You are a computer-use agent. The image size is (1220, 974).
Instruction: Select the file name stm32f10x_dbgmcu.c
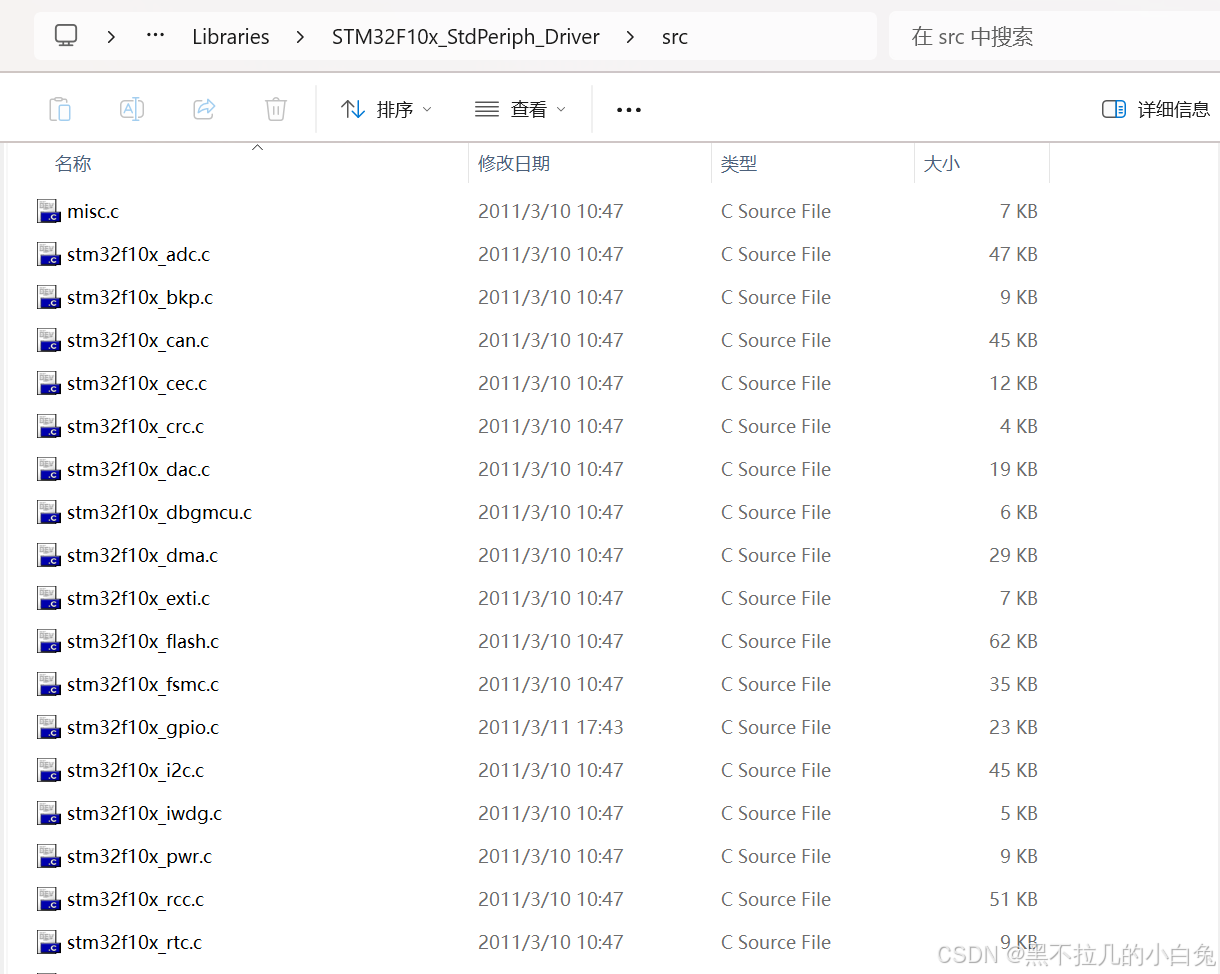[160, 512]
